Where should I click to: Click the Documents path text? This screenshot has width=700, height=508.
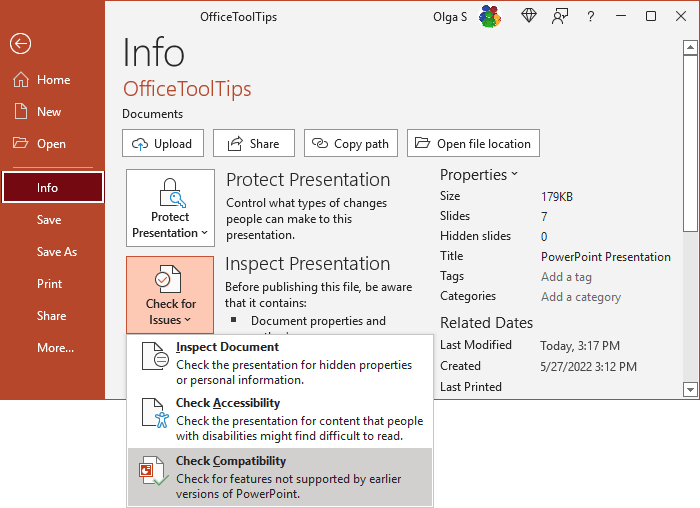[x=153, y=114]
